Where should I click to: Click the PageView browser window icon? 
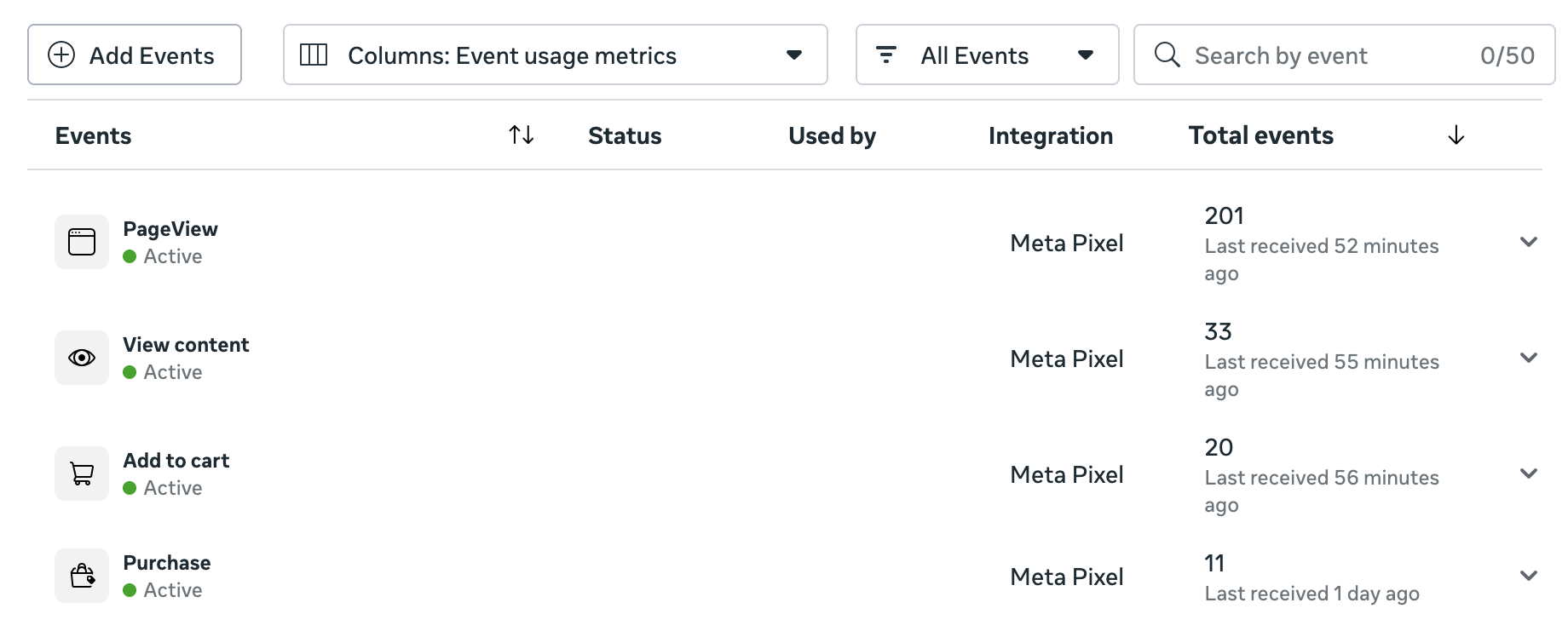[82, 242]
